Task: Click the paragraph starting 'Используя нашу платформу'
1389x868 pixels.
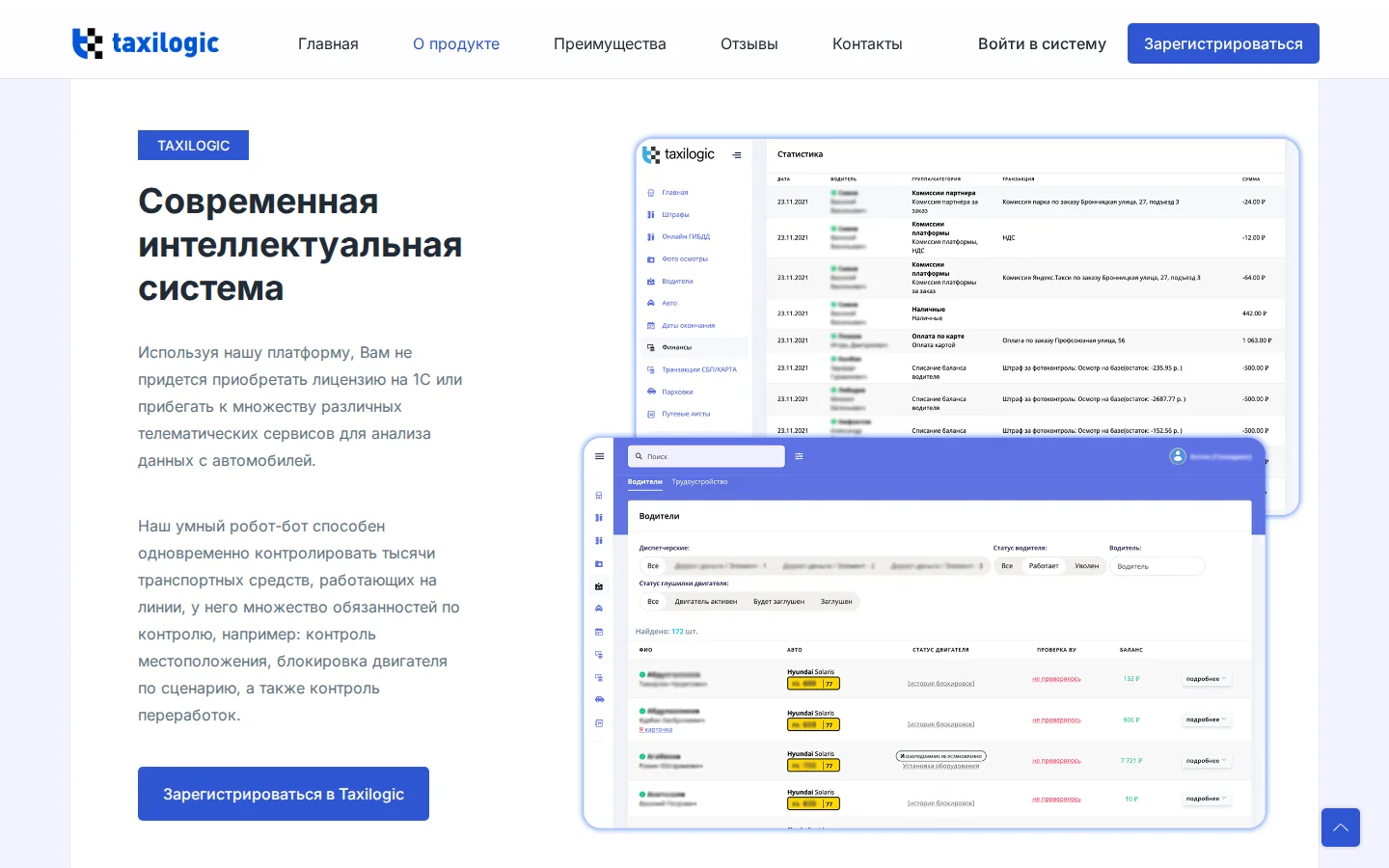Action: [300, 407]
